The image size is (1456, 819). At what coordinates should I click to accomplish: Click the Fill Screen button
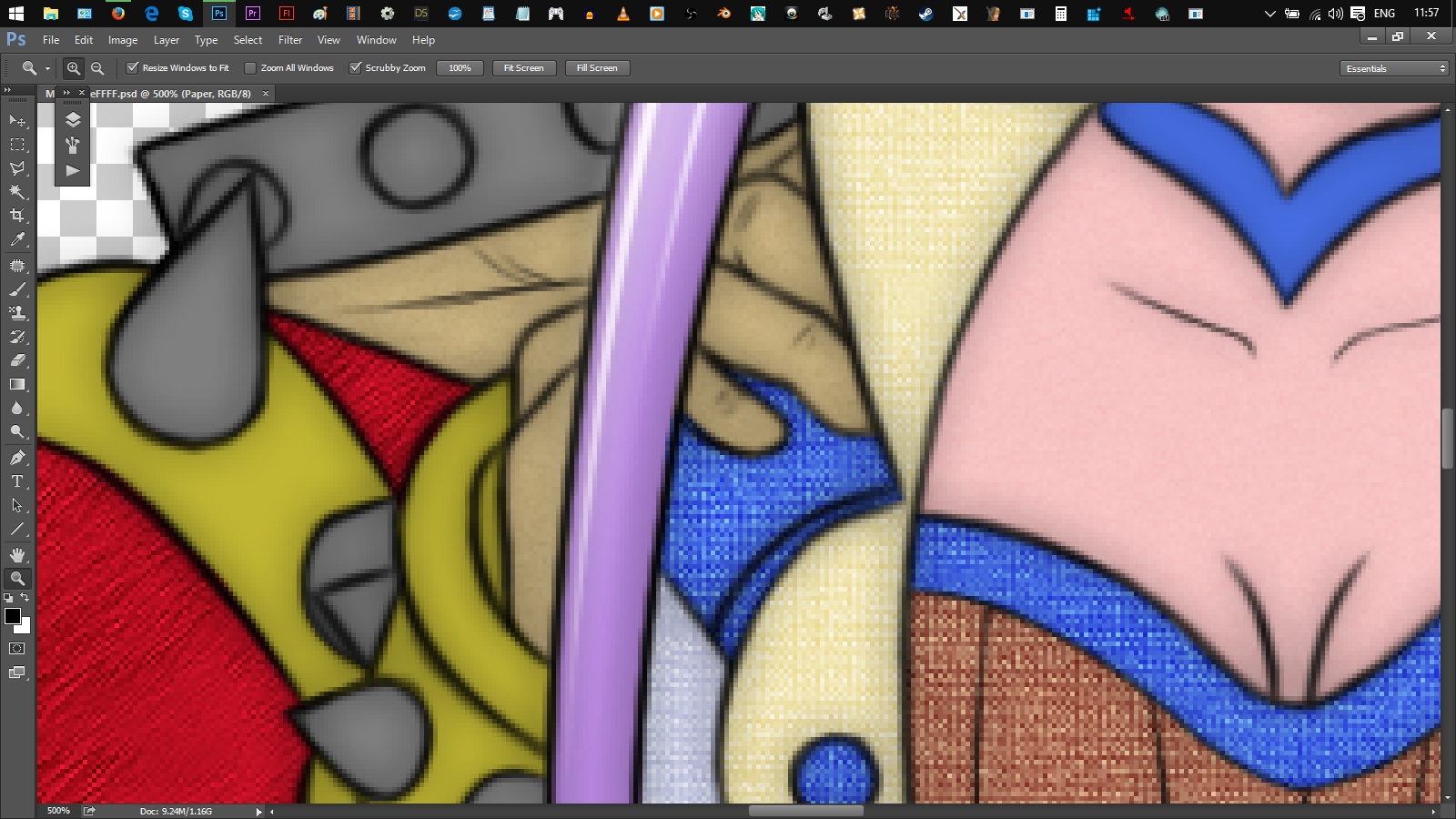point(597,68)
